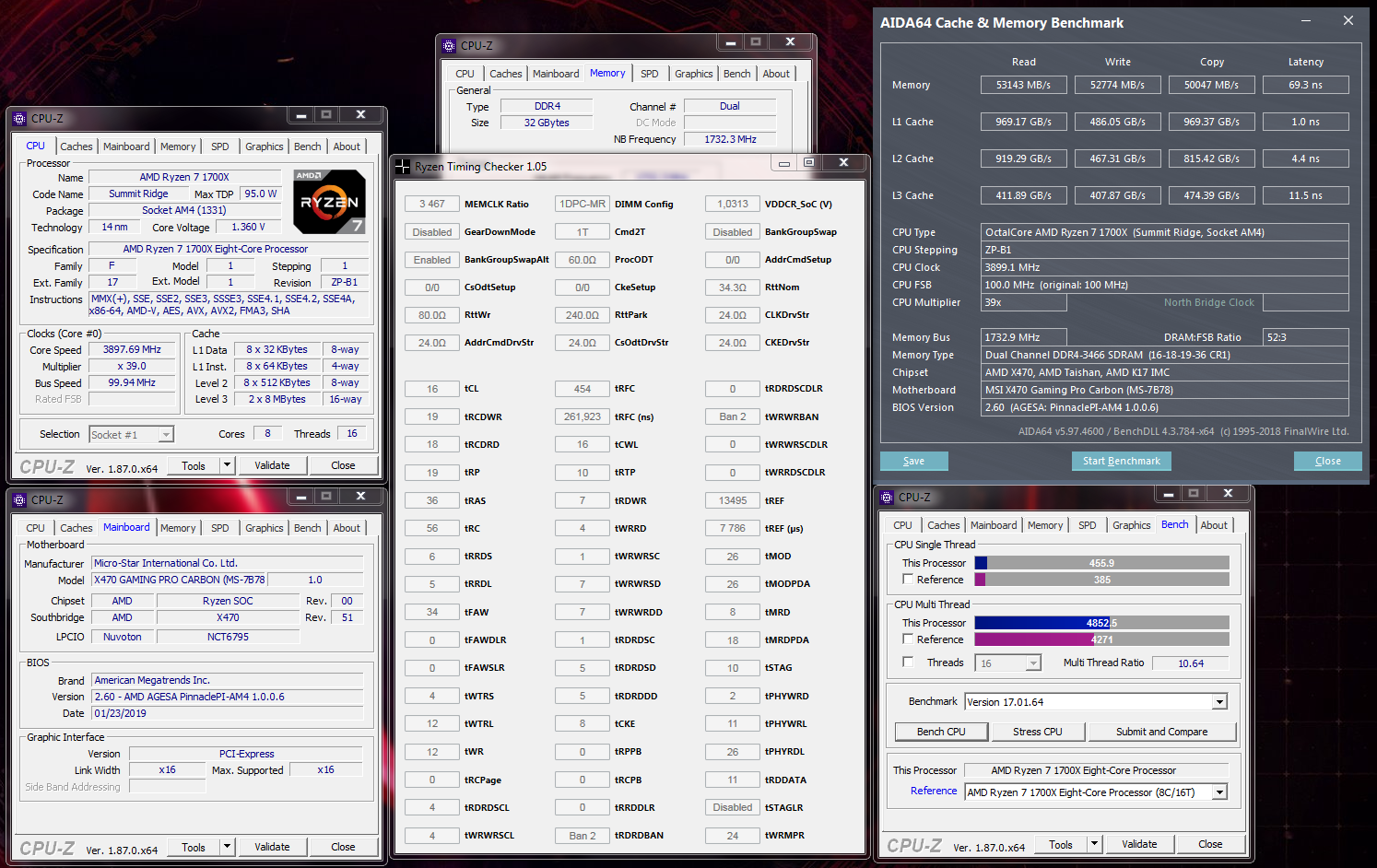The image size is (1377, 868).
Task: Click Submit and Compare button
Action: [x=1162, y=732]
